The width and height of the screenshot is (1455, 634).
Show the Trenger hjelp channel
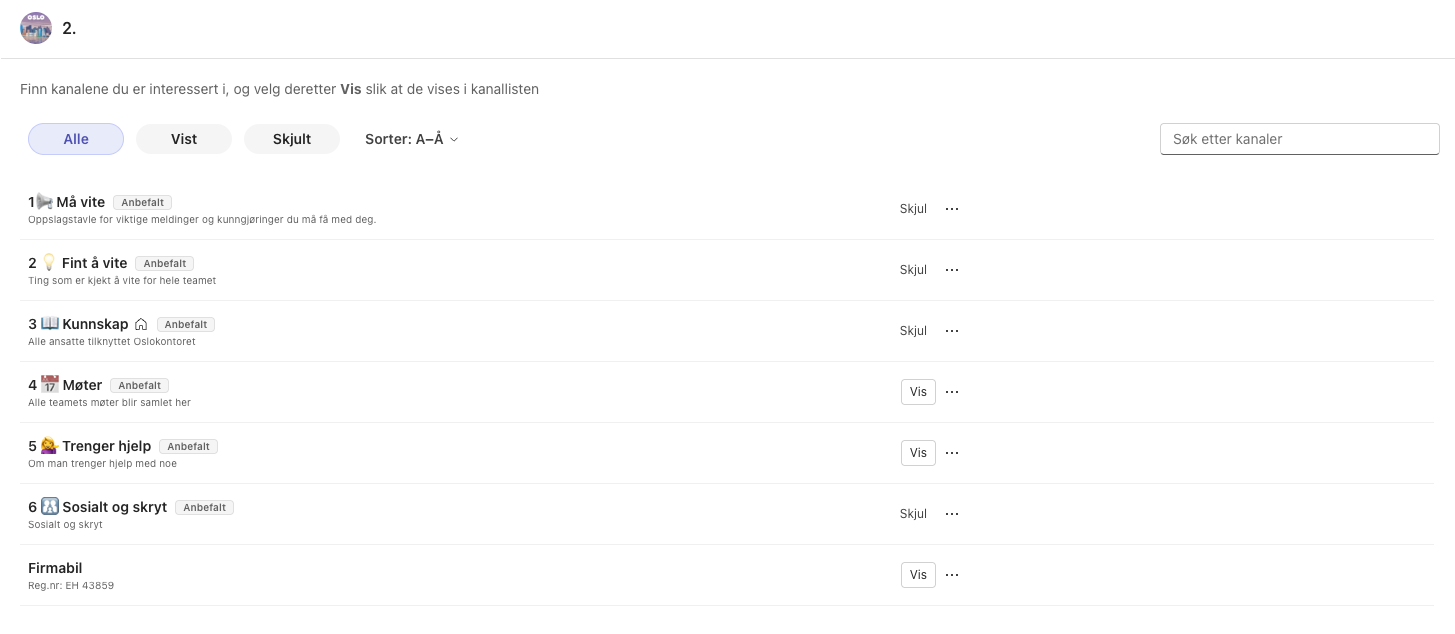pyautogui.click(x=918, y=453)
